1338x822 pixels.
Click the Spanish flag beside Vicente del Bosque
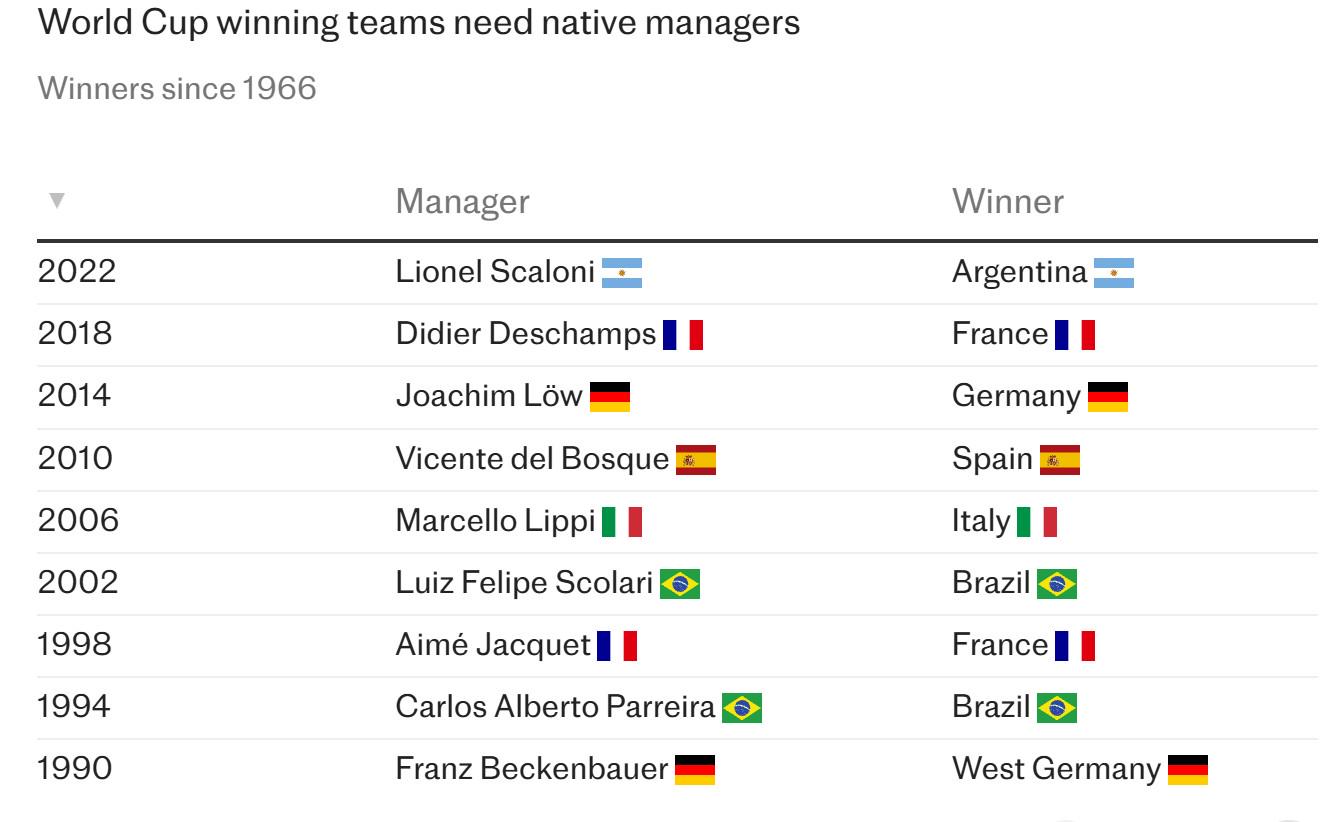click(x=696, y=460)
